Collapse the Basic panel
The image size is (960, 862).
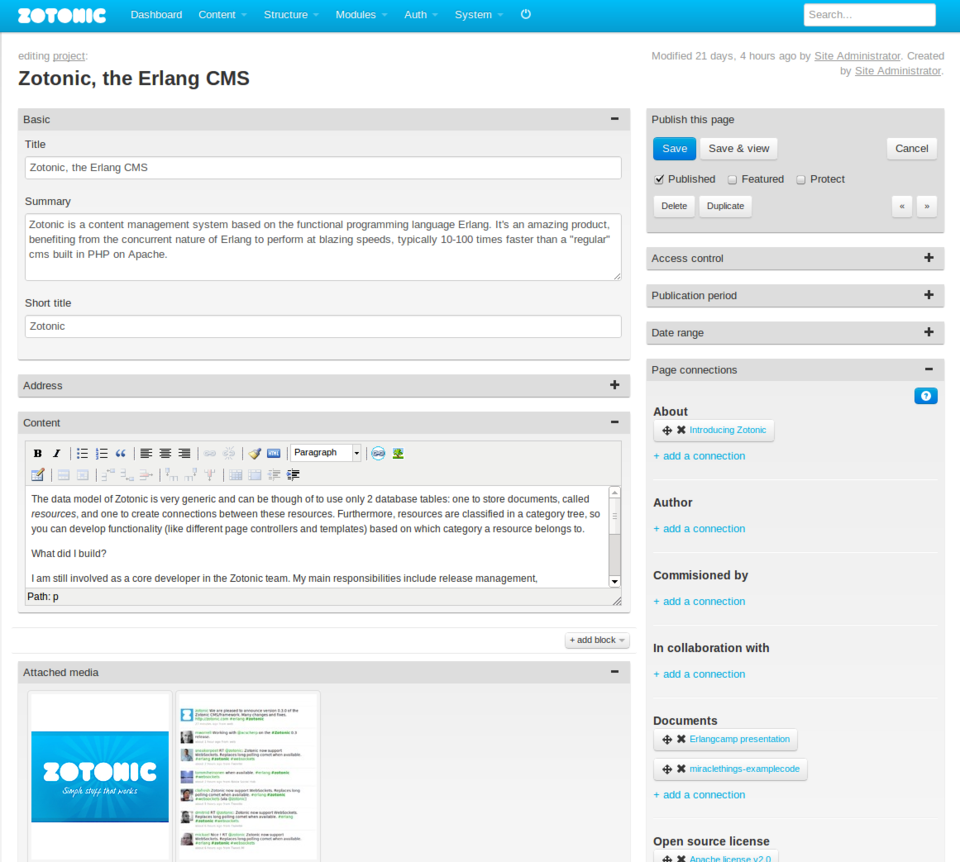pyautogui.click(x=615, y=119)
